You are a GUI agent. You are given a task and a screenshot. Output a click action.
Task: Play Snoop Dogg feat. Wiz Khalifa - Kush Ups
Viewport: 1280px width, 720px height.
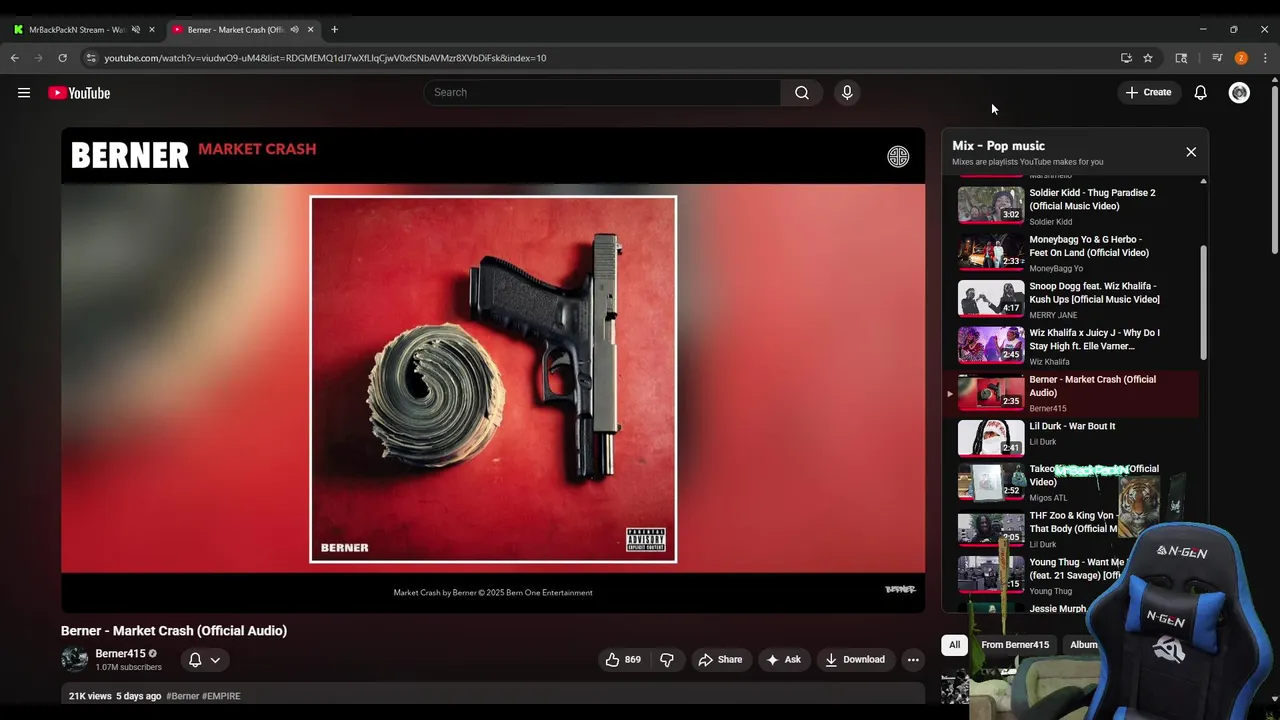coord(1071,300)
